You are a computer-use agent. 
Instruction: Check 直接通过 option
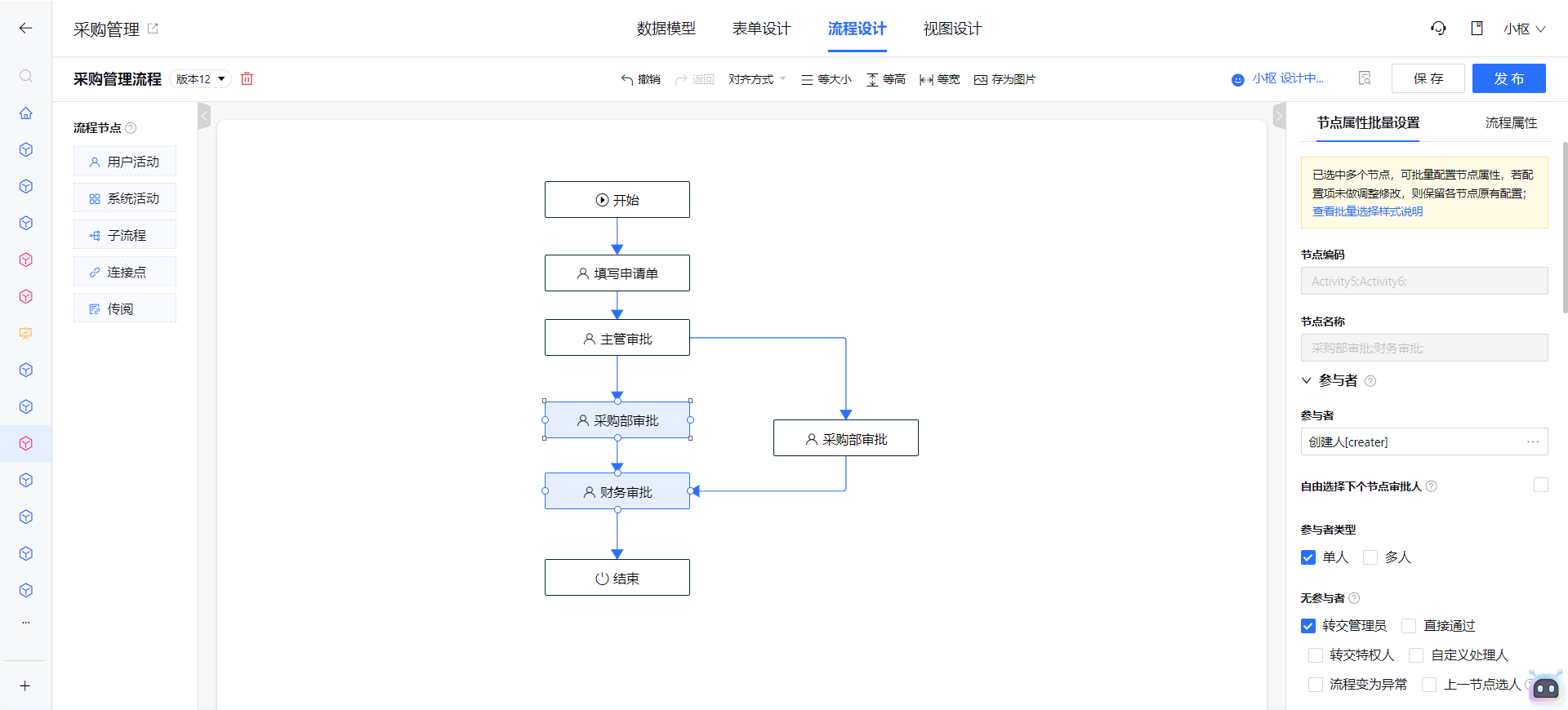coord(1409,626)
